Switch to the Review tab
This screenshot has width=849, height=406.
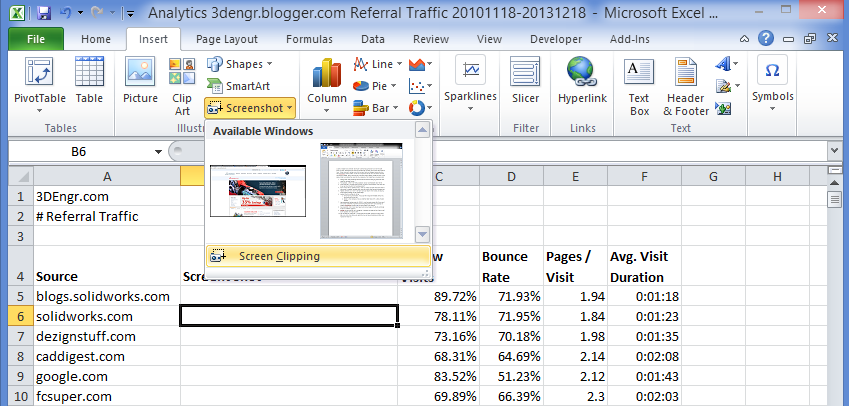(430, 39)
